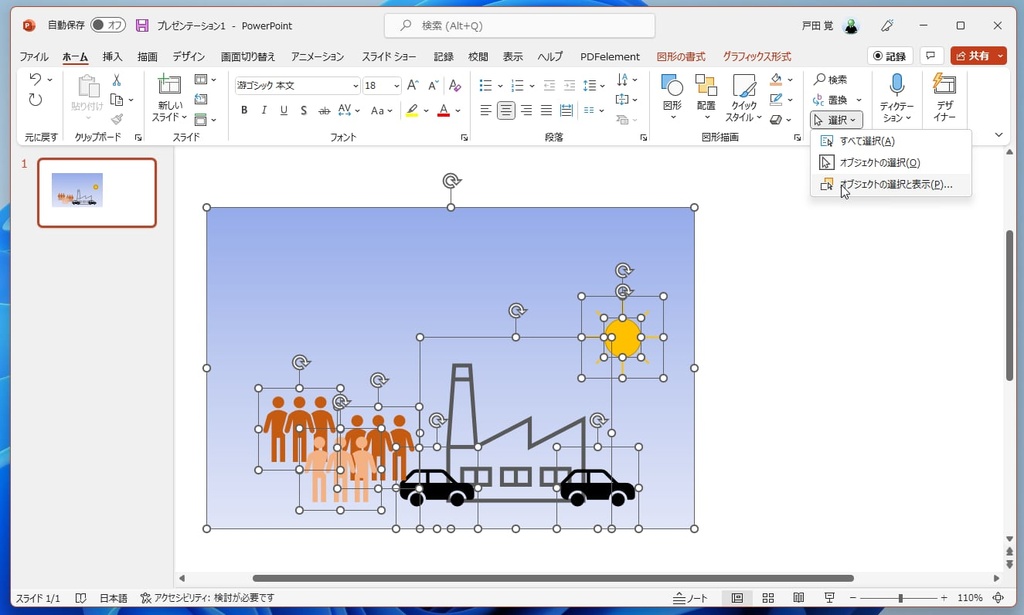Open the ファイル tab
1024x615 pixels.
click(33, 57)
